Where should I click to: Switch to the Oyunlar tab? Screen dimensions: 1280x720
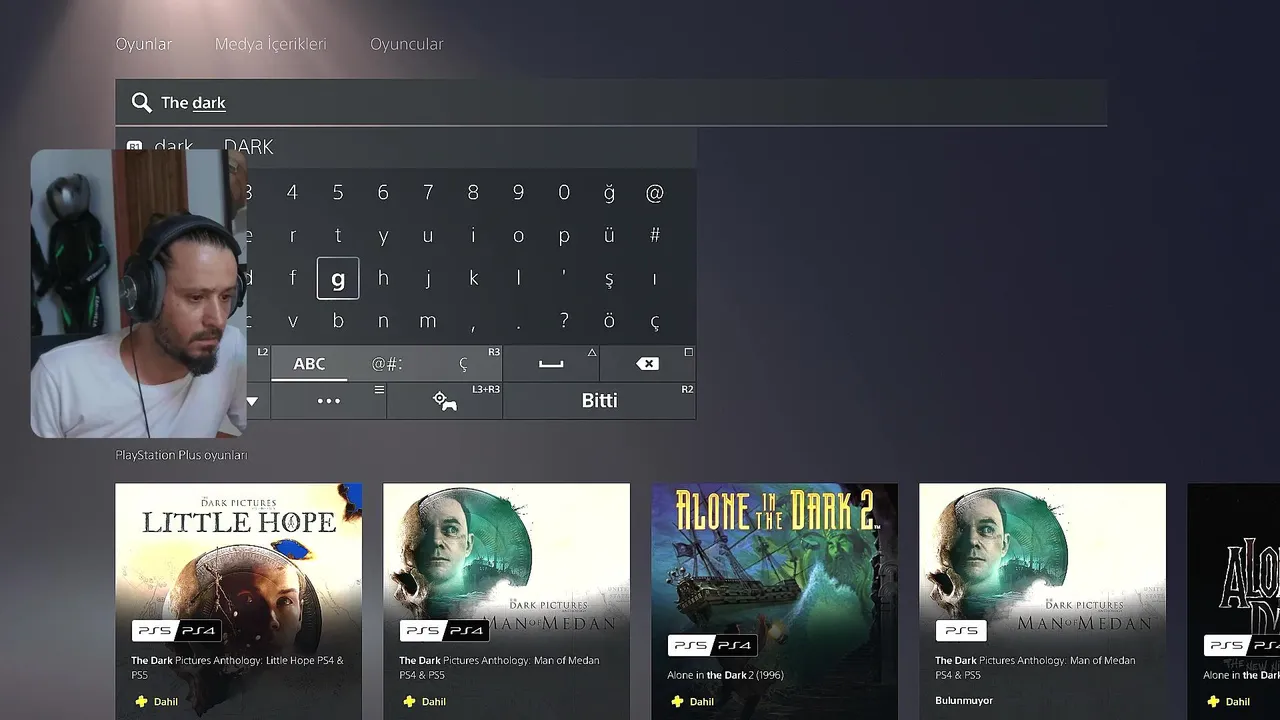tap(144, 44)
